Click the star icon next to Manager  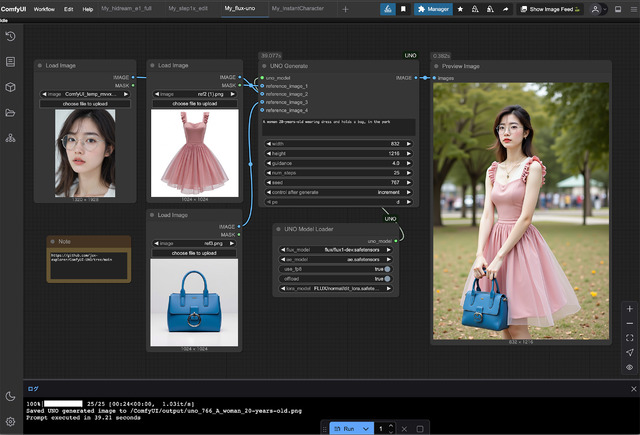click(x=460, y=9)
